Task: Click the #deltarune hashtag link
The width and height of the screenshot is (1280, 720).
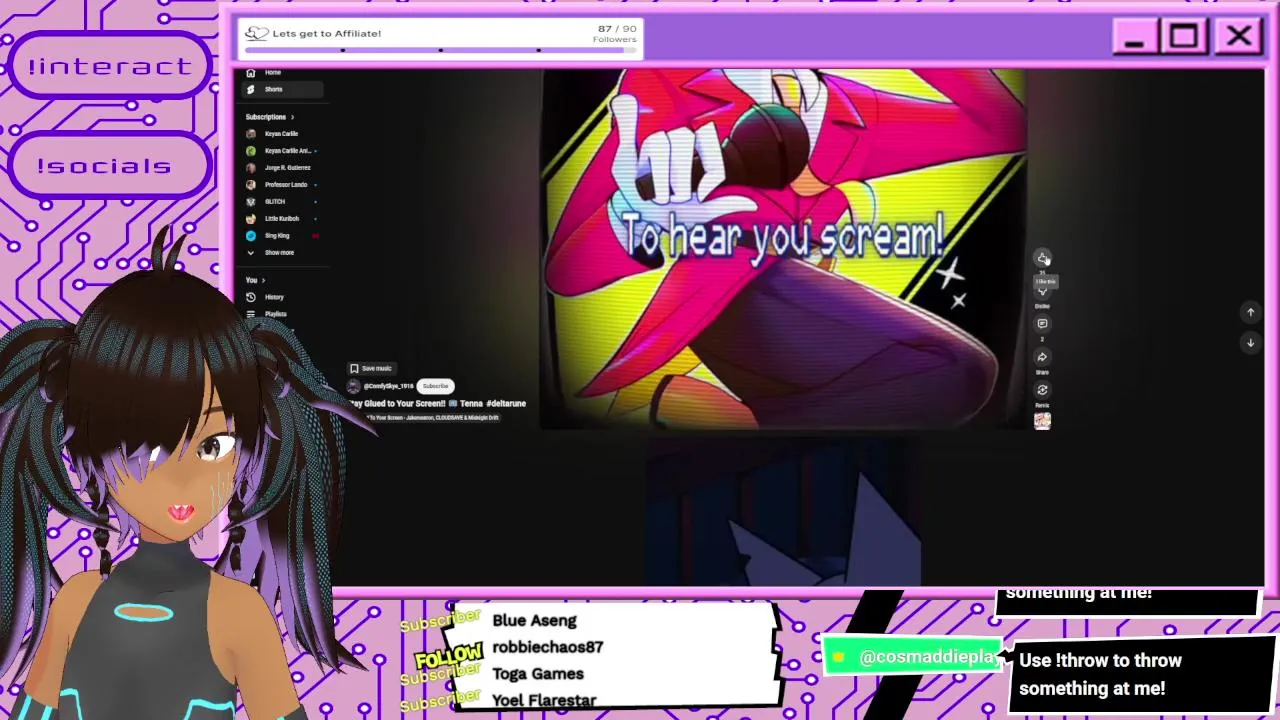Action: pyautogui.click(x=506, y=403)
